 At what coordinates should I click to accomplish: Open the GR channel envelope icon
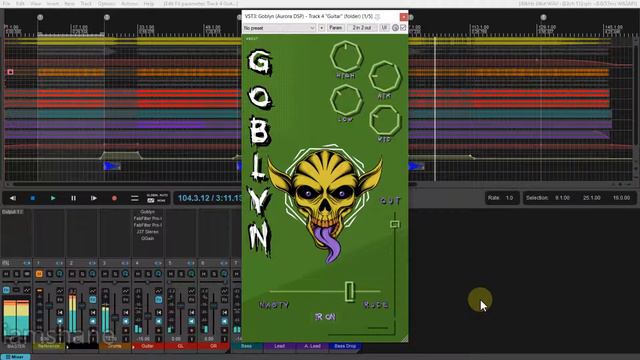[224, 291]
